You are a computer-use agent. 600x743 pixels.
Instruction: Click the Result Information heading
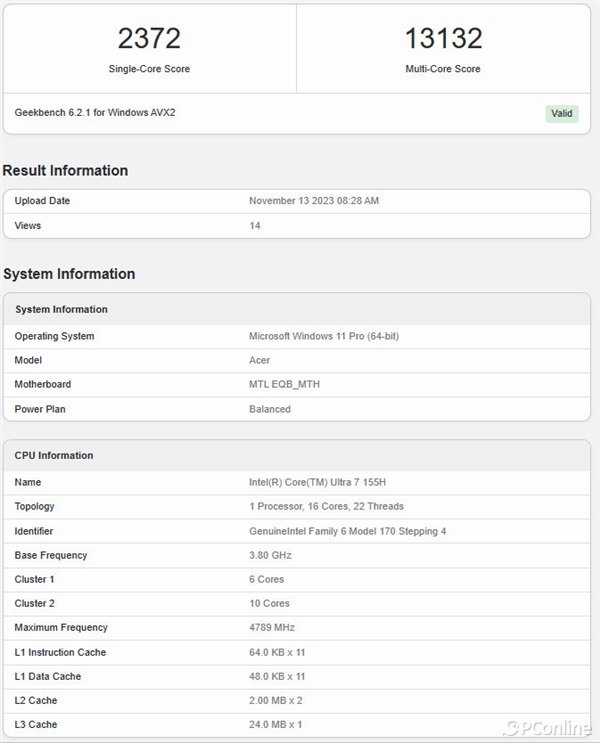65,170
